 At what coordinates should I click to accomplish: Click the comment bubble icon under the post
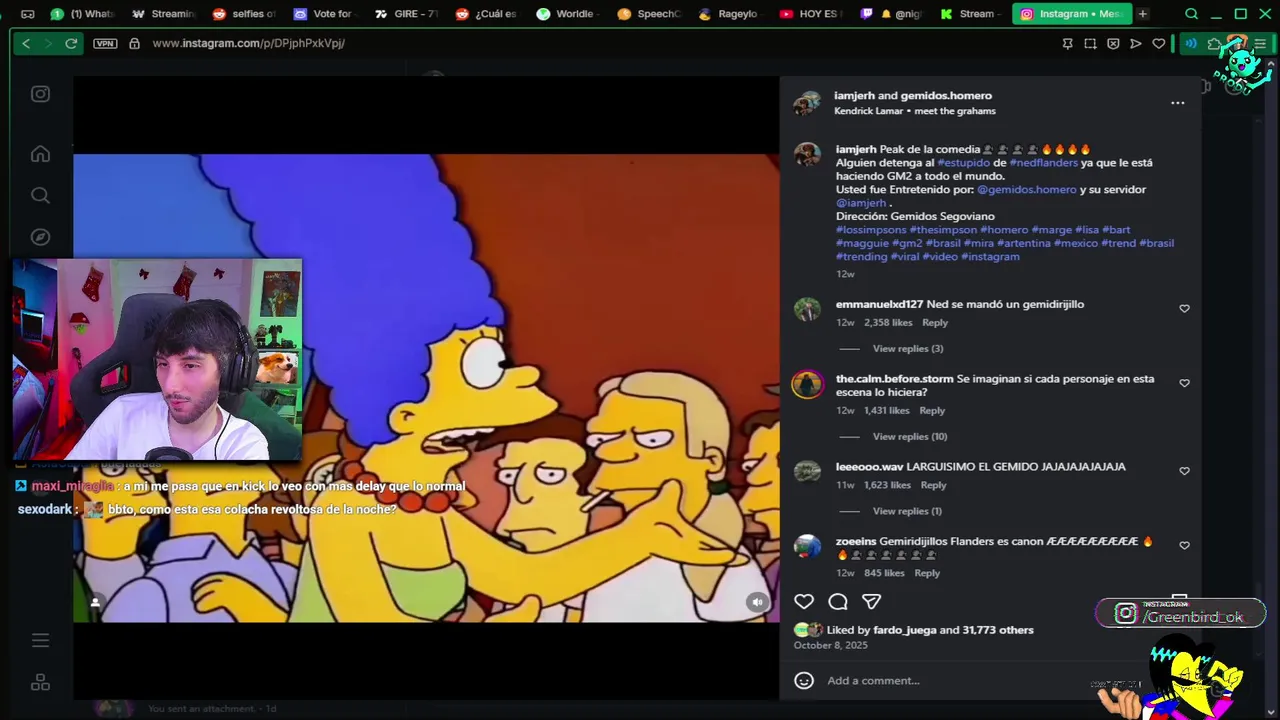pyautogui.click(x=838, y=601)
